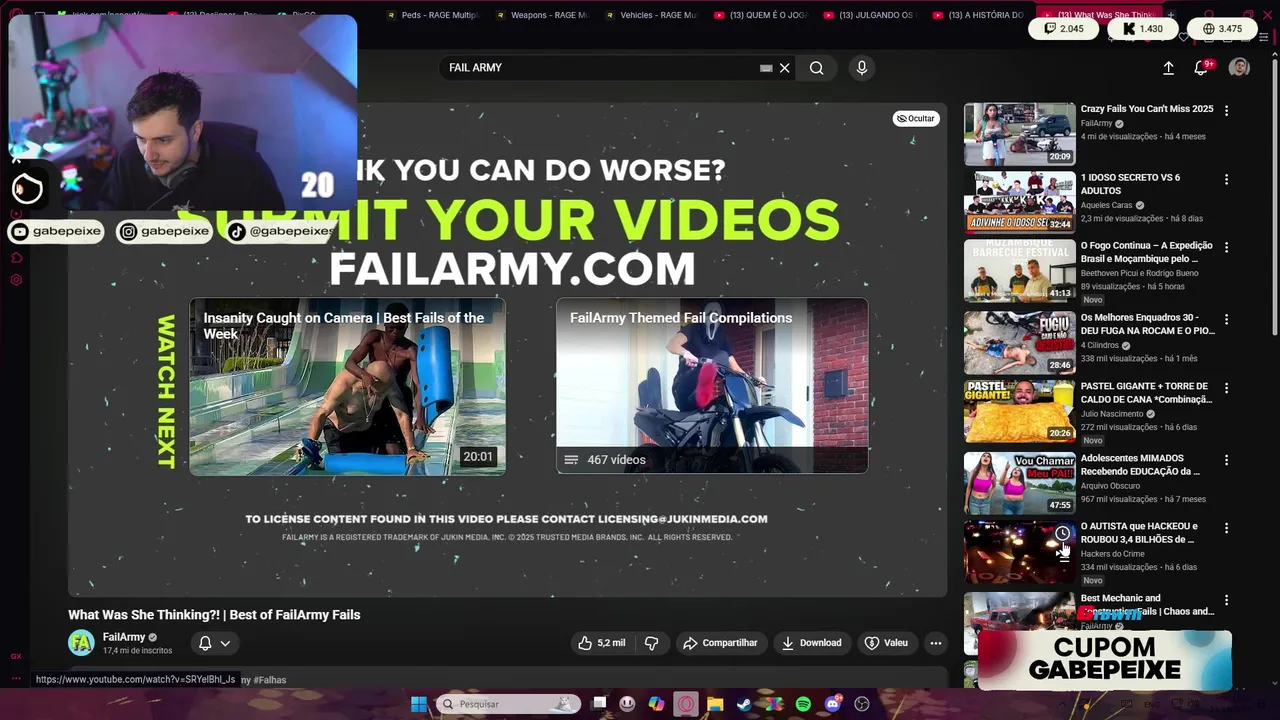
Task: Open options menu for Adolescentes MIMADOS video
Action: click(x=1227, y=460)
